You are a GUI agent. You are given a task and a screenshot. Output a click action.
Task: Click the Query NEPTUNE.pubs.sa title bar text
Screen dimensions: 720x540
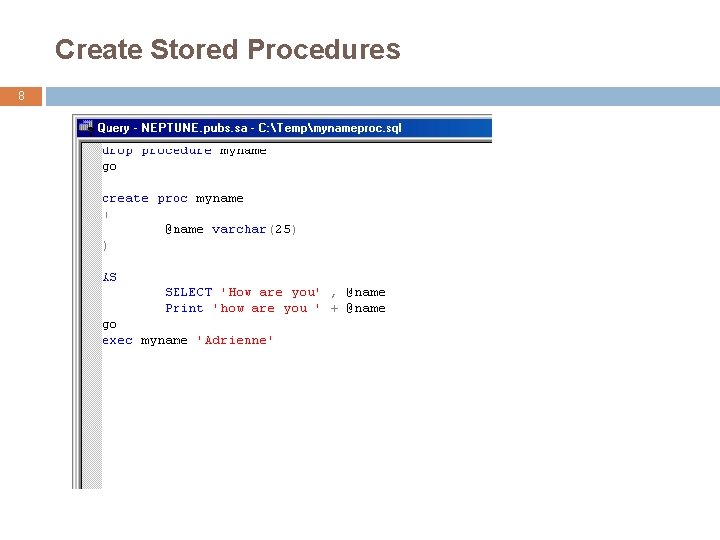249,128
